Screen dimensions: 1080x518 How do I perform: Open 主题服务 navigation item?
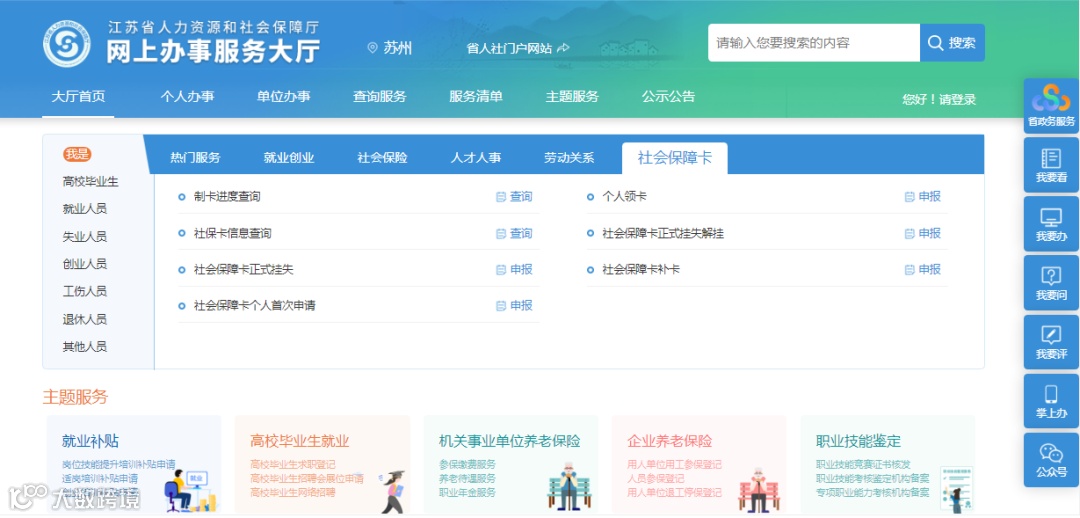tap(572, 97)
